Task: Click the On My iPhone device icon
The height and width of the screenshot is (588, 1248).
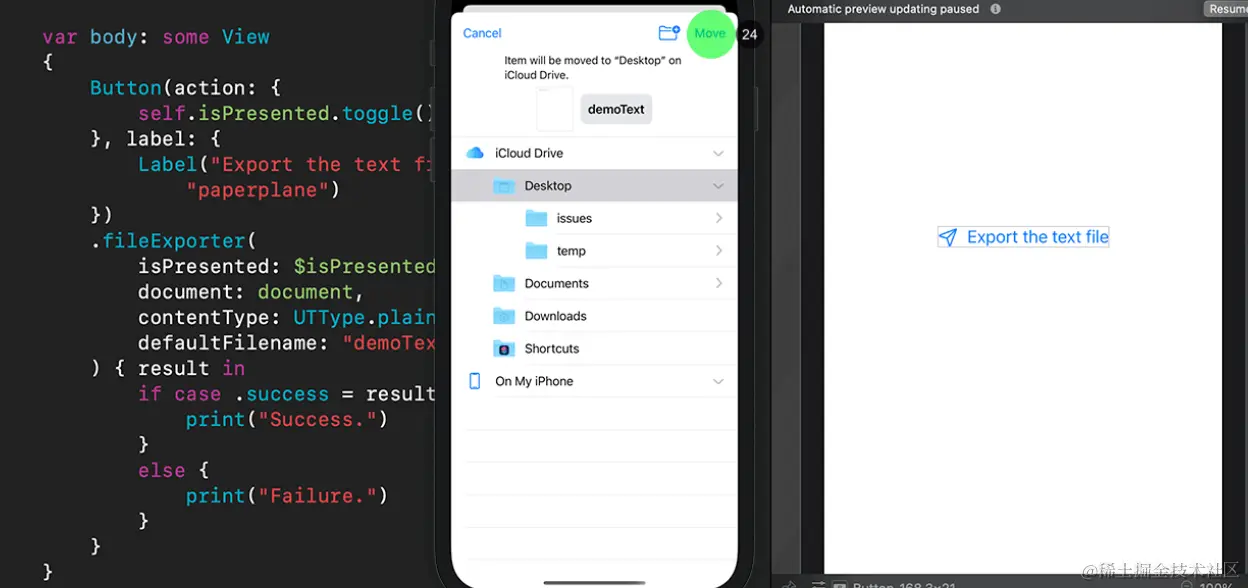Action: [x=475, y=381]
